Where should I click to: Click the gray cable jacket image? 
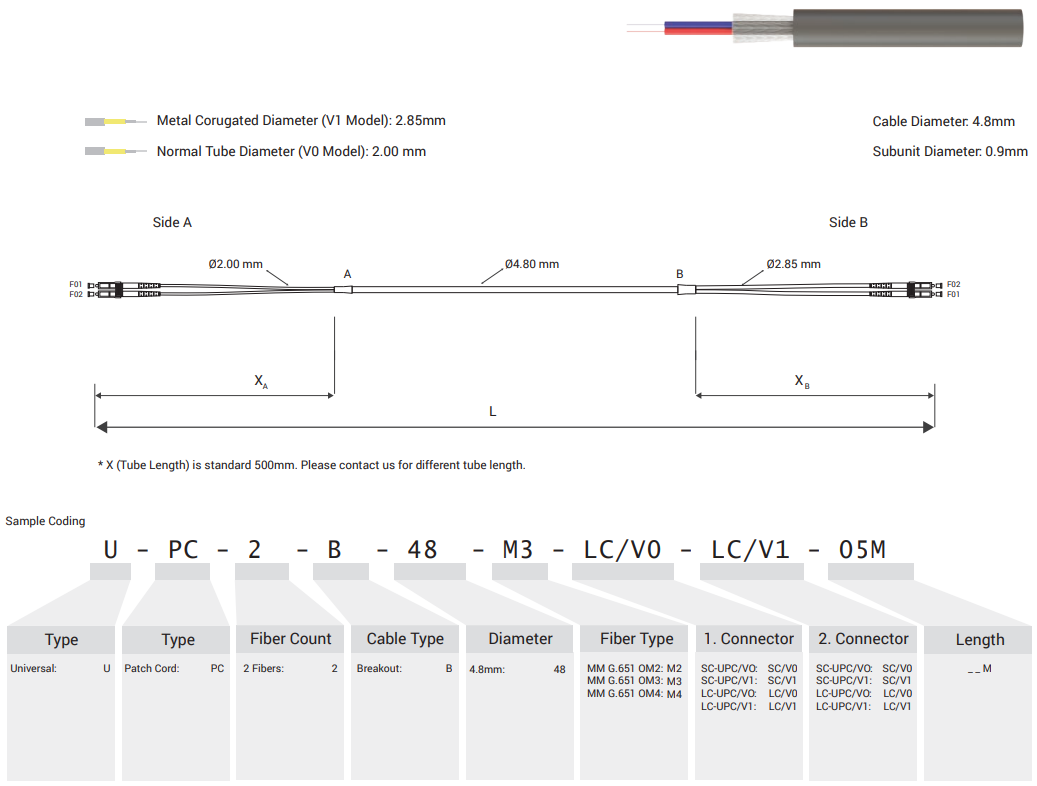click(x=910, y=28)
